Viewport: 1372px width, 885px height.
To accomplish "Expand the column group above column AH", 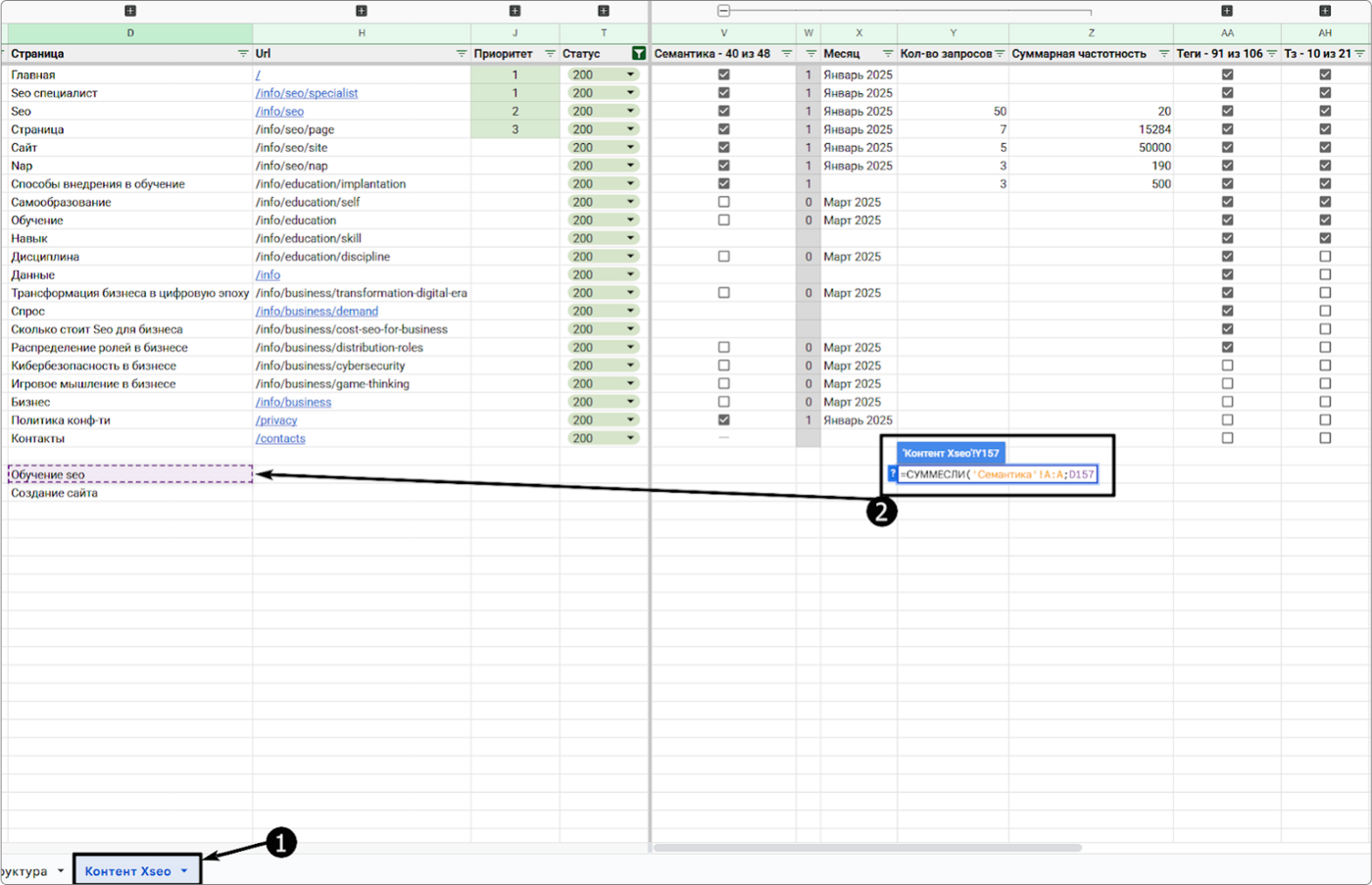I will point(1325,11).
